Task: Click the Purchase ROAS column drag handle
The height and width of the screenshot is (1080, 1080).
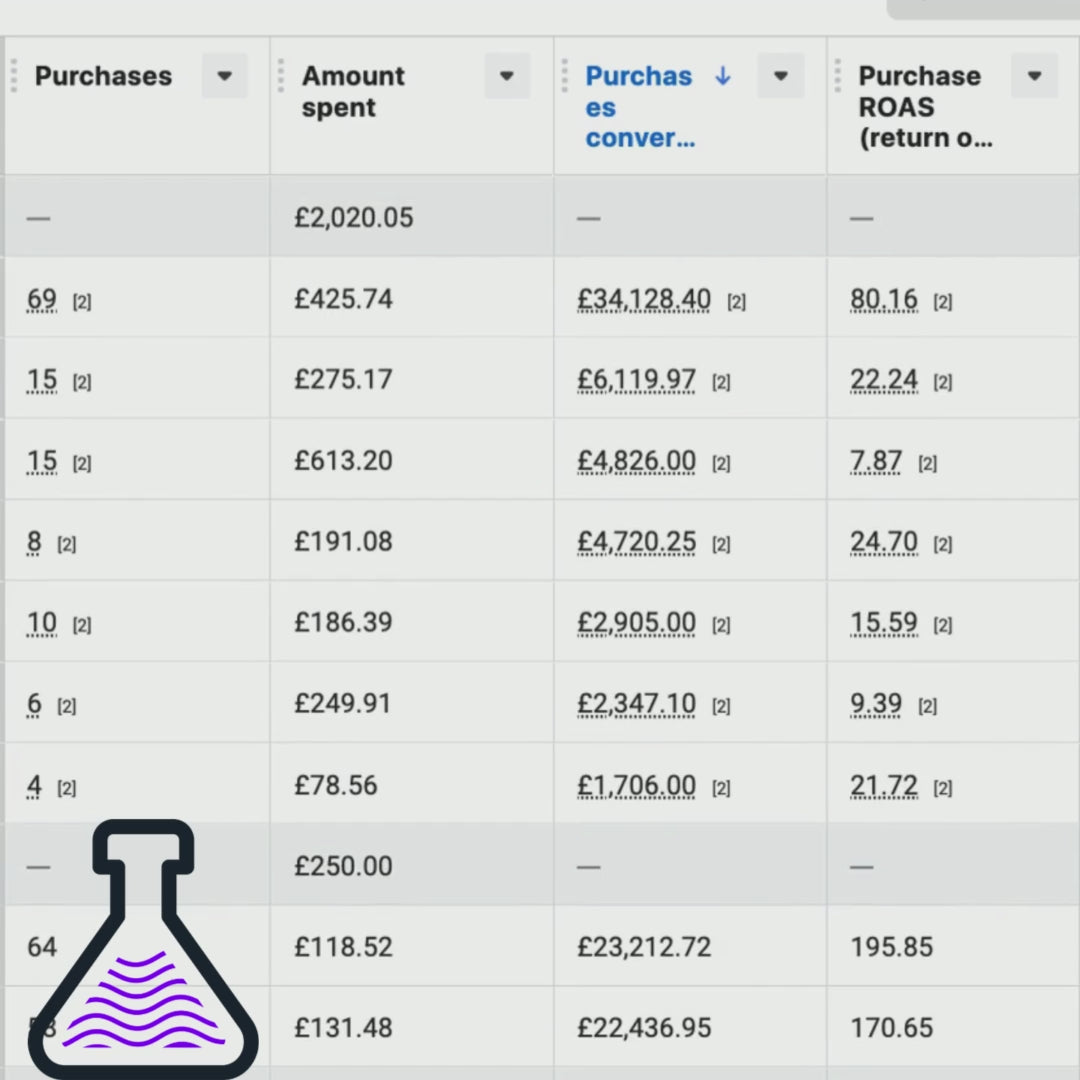Action: pos(838,76)
